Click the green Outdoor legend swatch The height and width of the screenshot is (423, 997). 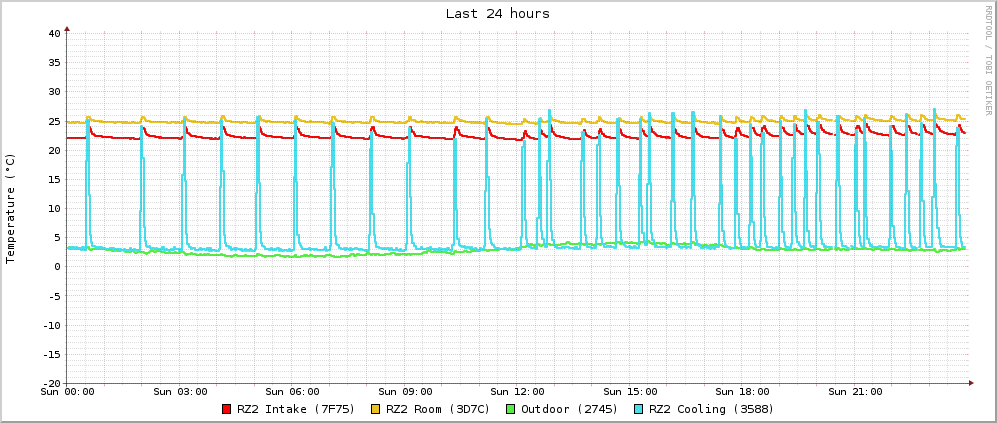click(511, 409)
